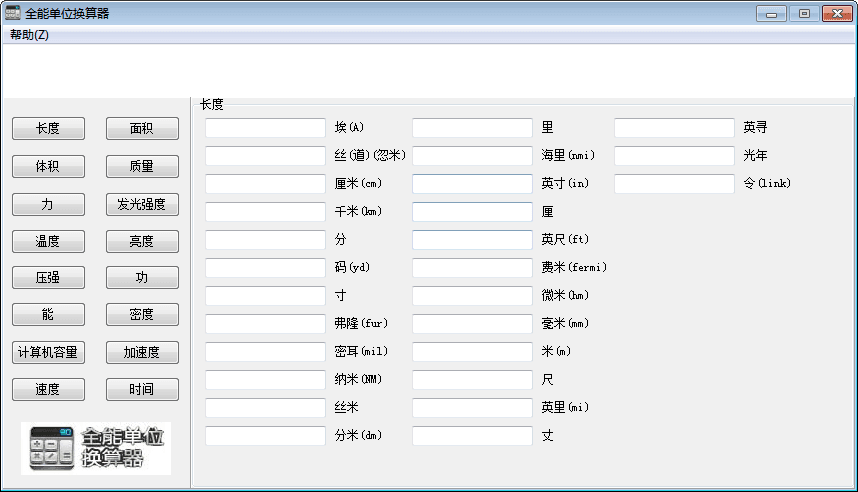Open the 加速度 category
Screen dimensions: 858x492
coord(142,353)
